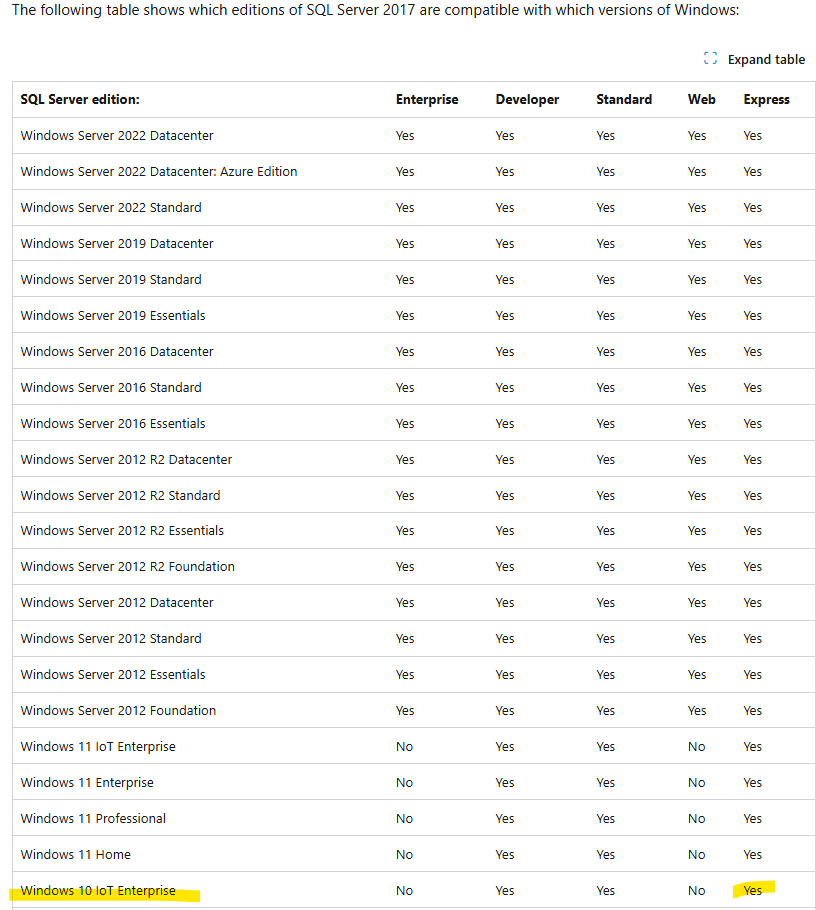Click Windows Server 2016 Standard row label
Image resolution: width=816 pixels, height=910 pixels.
[x=111, y=388]
